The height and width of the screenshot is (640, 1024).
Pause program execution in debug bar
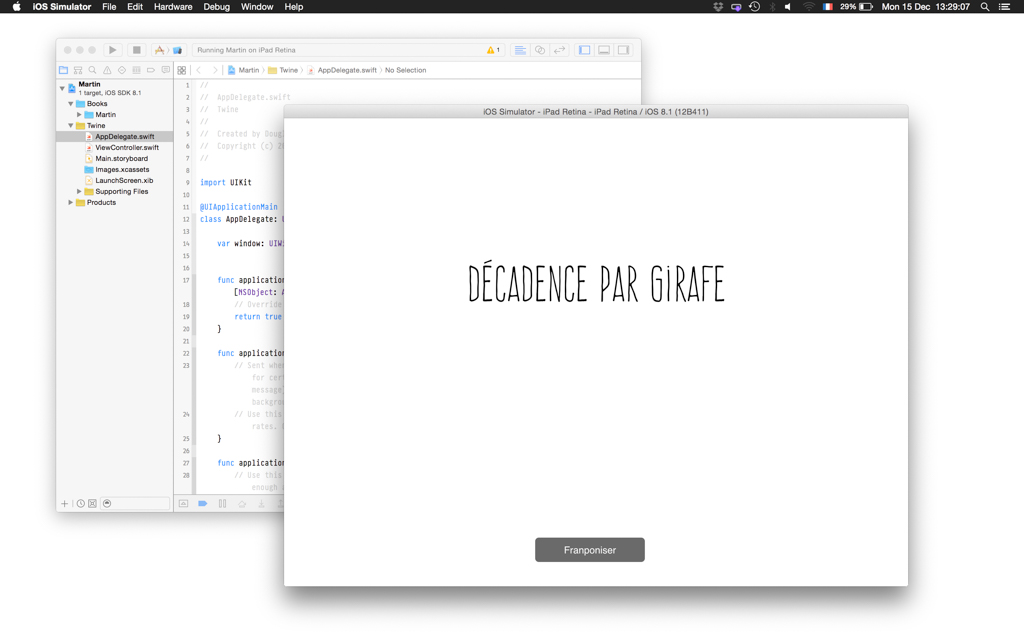tap(222, 504)
